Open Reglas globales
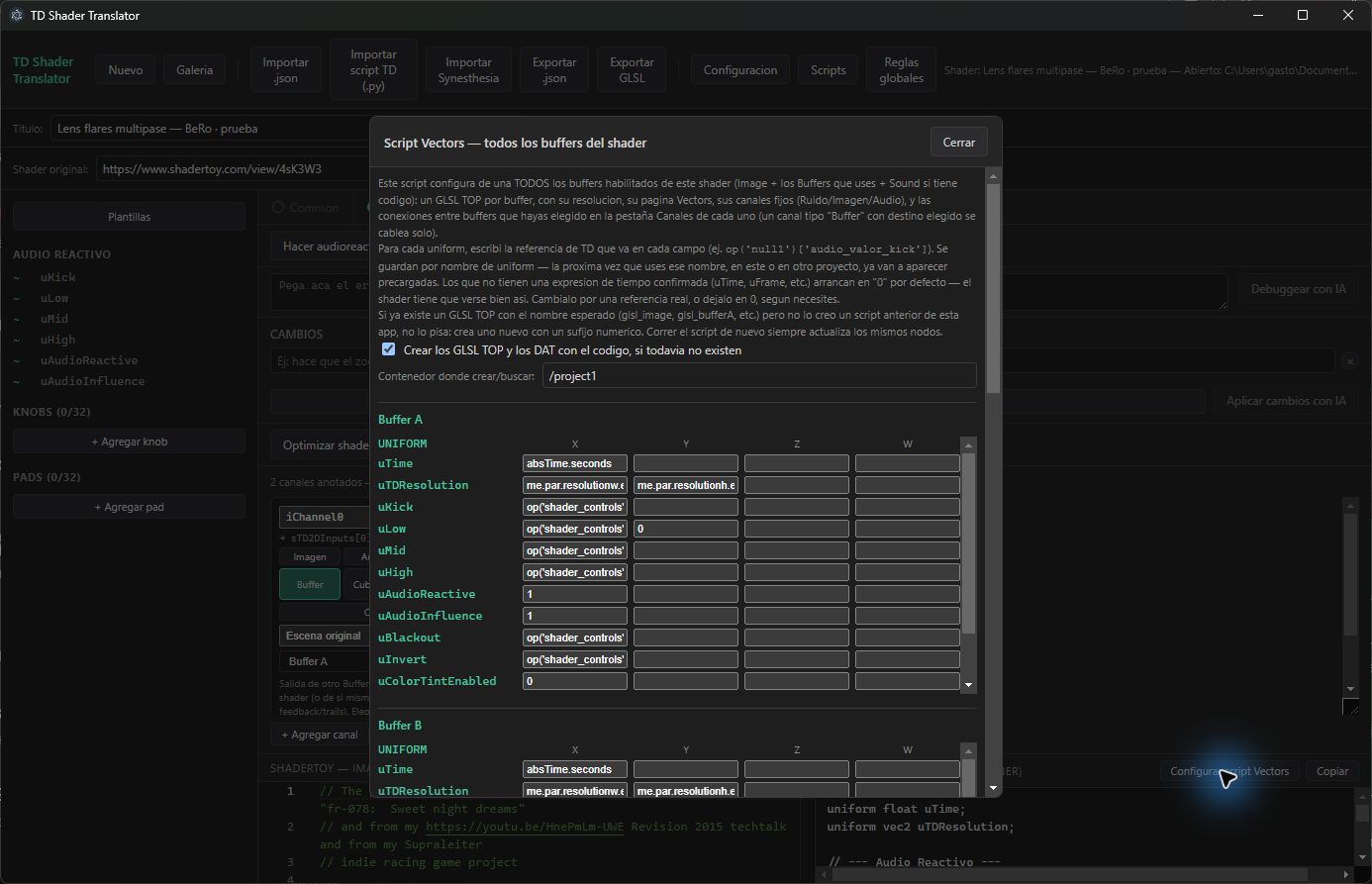The width and height of the screenshot is (1372, 884). [x=902, y=70]
